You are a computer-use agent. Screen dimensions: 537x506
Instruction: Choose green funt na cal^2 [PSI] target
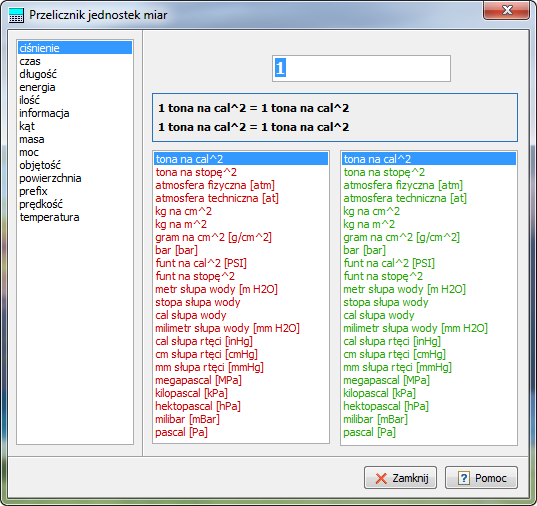coord(389,263)
